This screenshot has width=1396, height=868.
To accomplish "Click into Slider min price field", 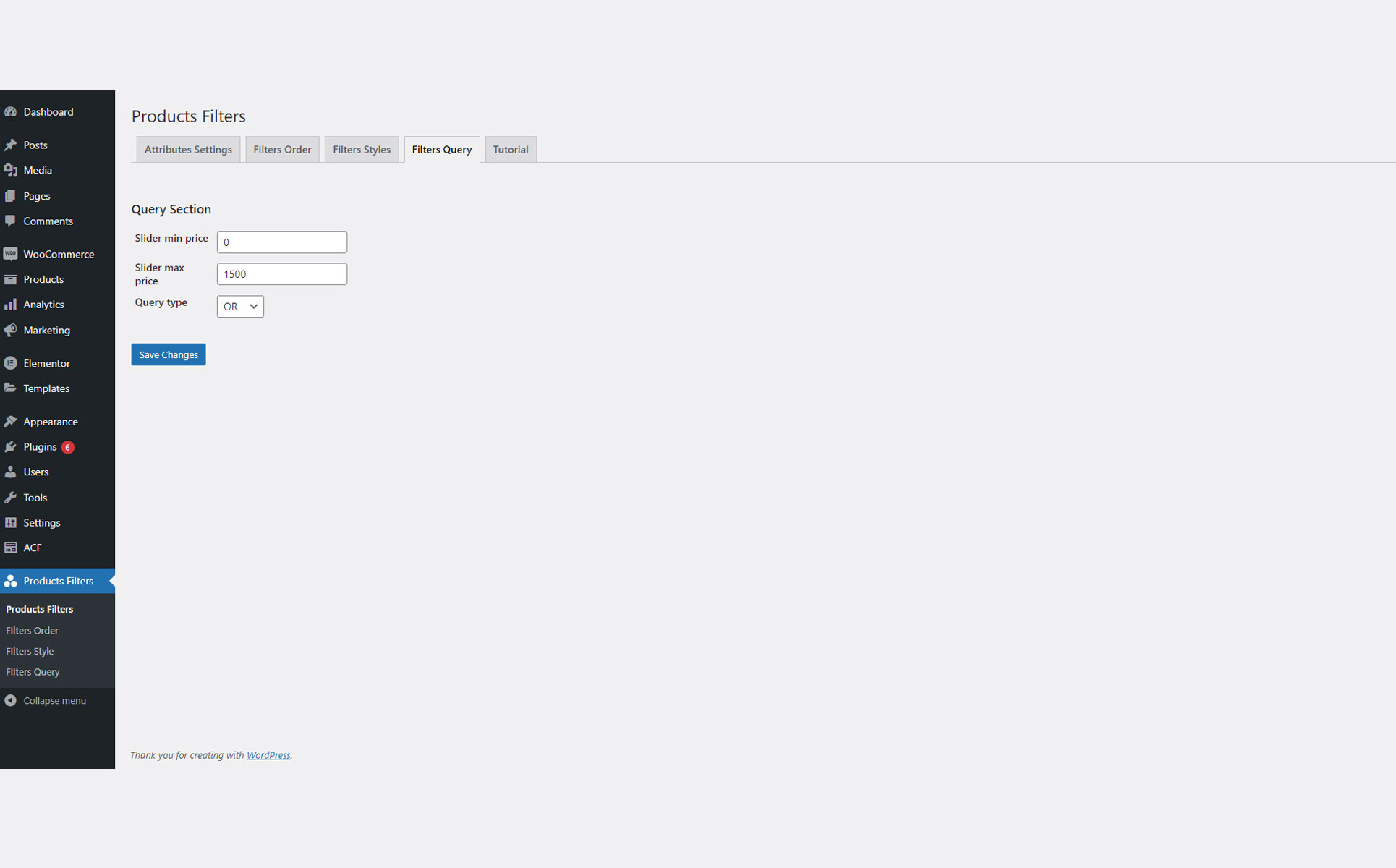I will [282, 242].
